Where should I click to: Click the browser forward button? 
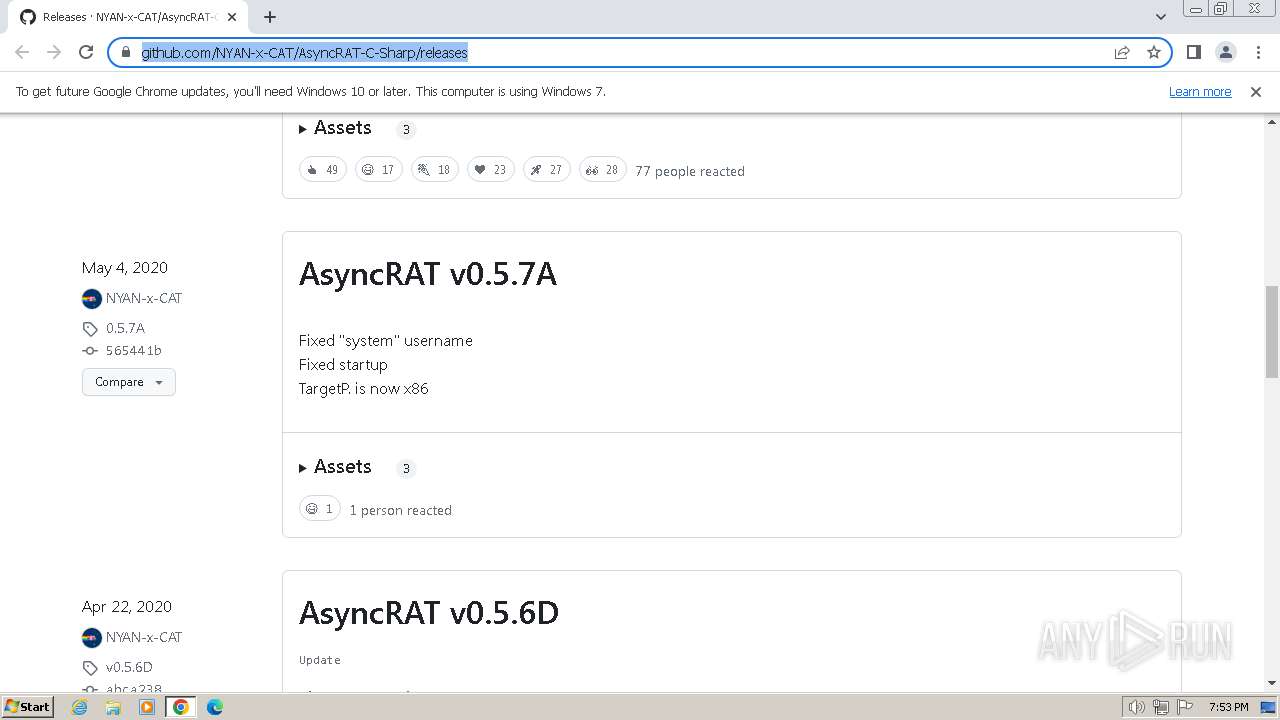54,52
